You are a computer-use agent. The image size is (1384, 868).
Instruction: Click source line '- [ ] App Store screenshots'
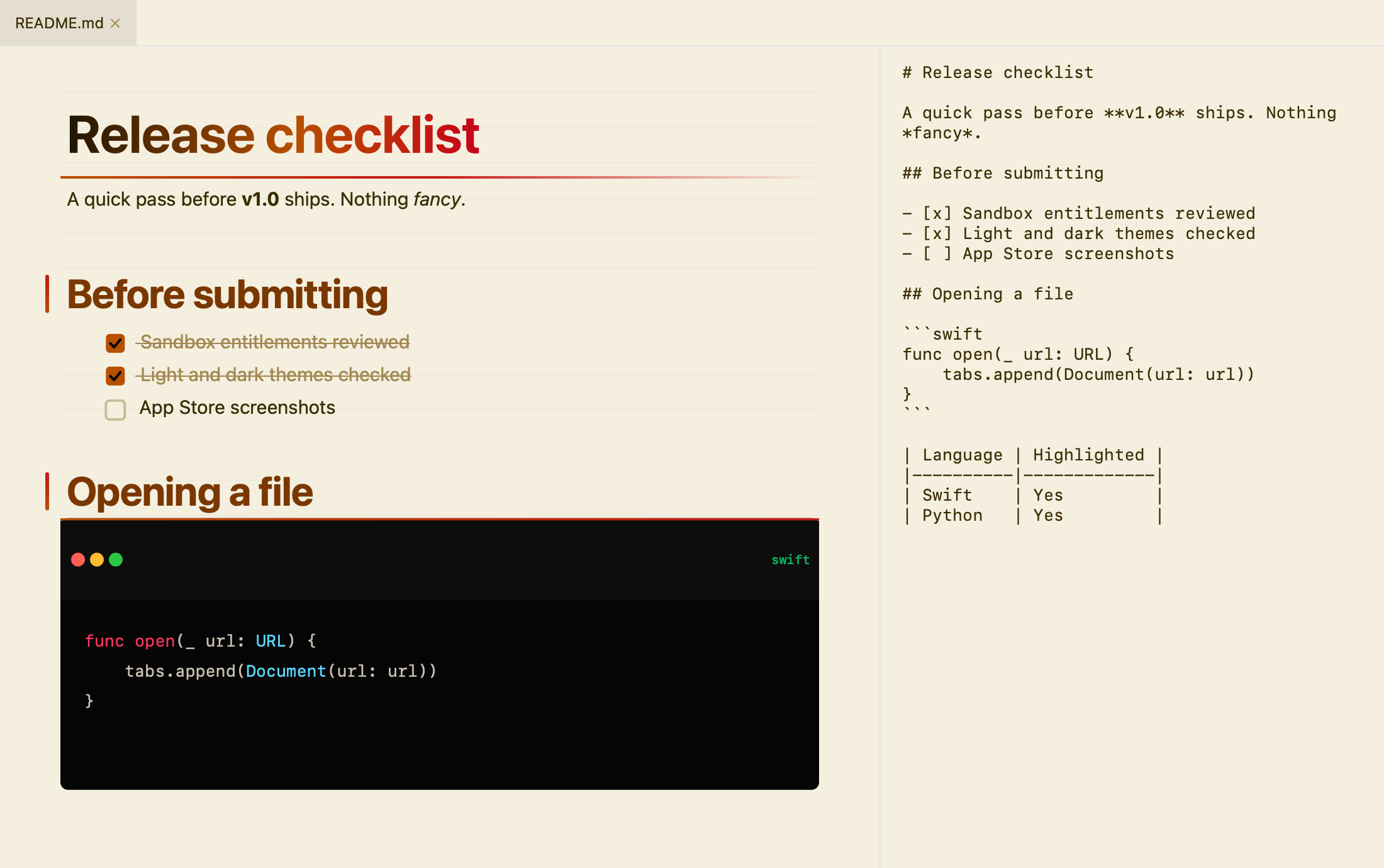tap(1038, 253)
